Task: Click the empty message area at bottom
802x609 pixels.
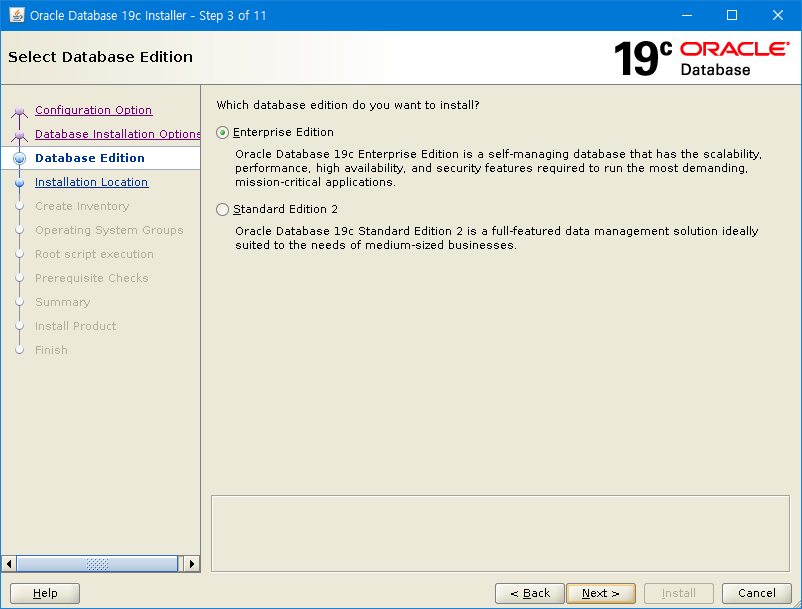Action: pos(500,532)
